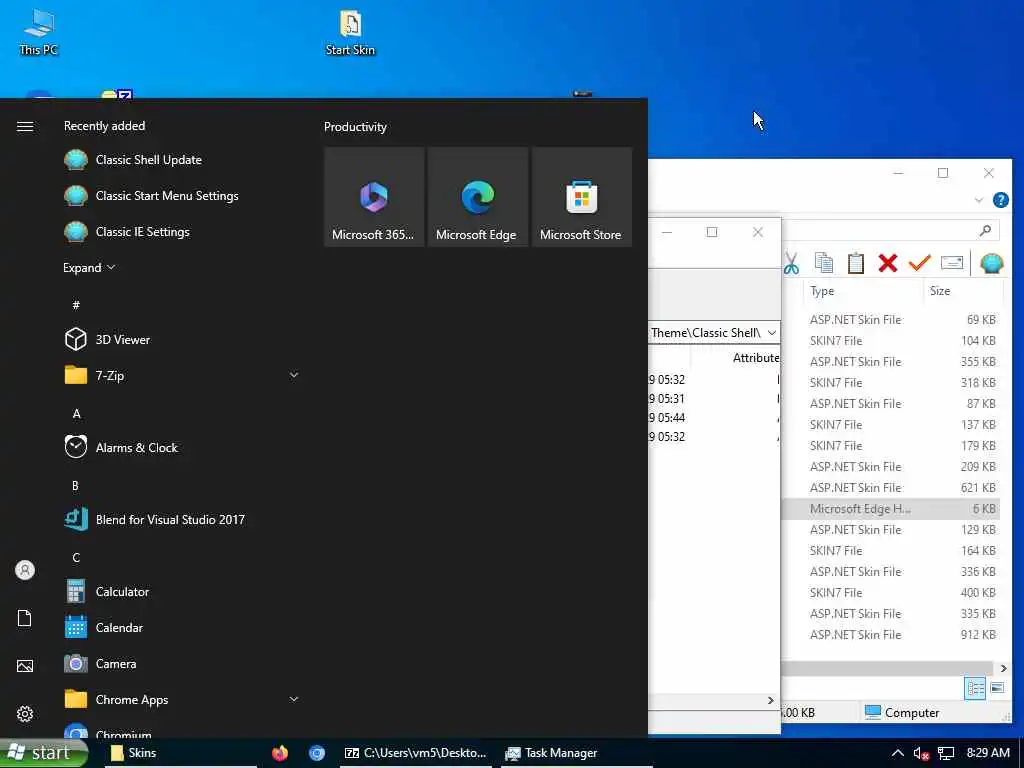The width and height of the screenshot is (1024, 768).
Task: Click the Explorer horizontal scrollbar track
Action: [x=887, y=668]
